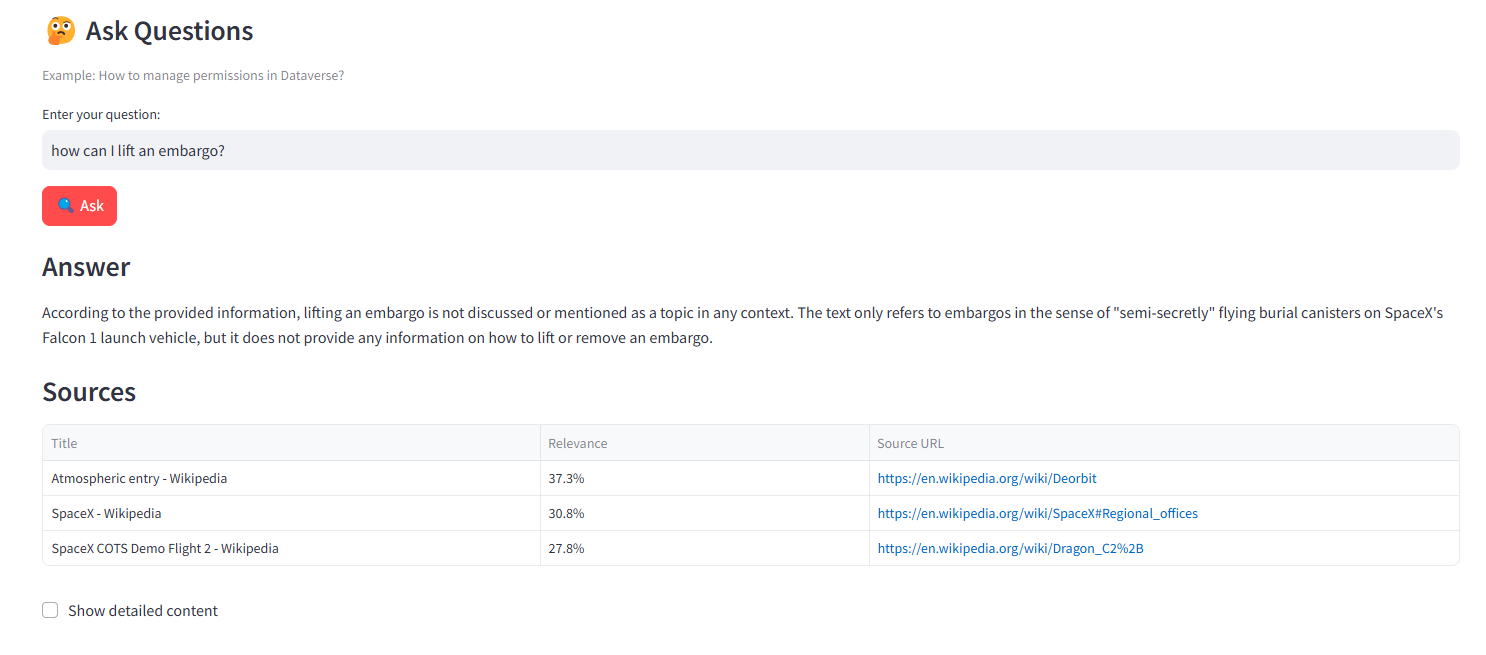Click the 30.8% relevance cell
The image size is (1486, 655).
(x=566, y=514)
